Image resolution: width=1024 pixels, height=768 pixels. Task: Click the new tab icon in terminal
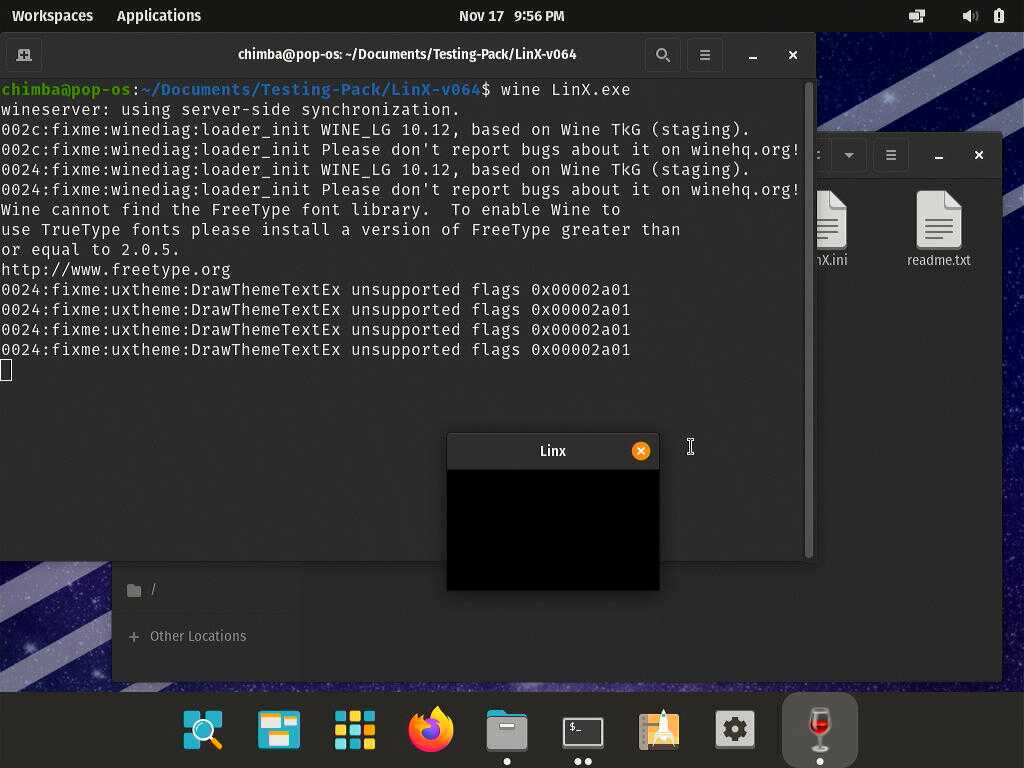tap(24, 55)
